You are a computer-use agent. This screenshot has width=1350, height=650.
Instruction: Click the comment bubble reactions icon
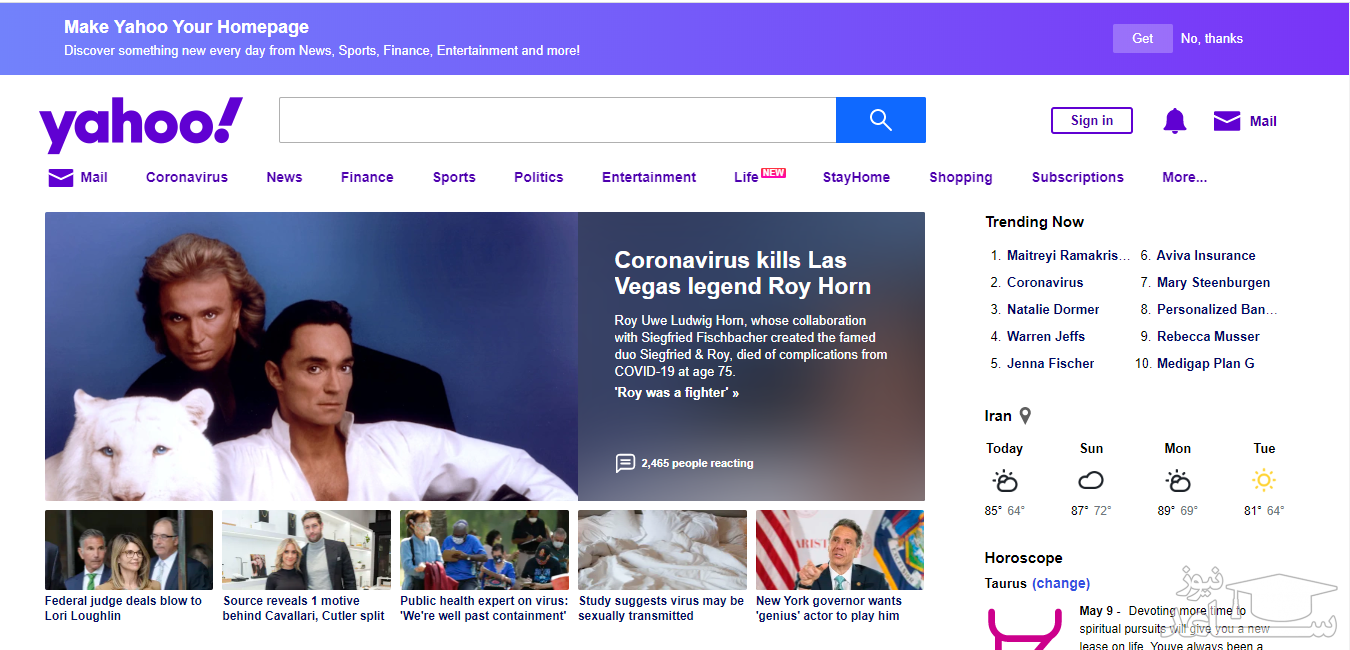pos(625,463)
